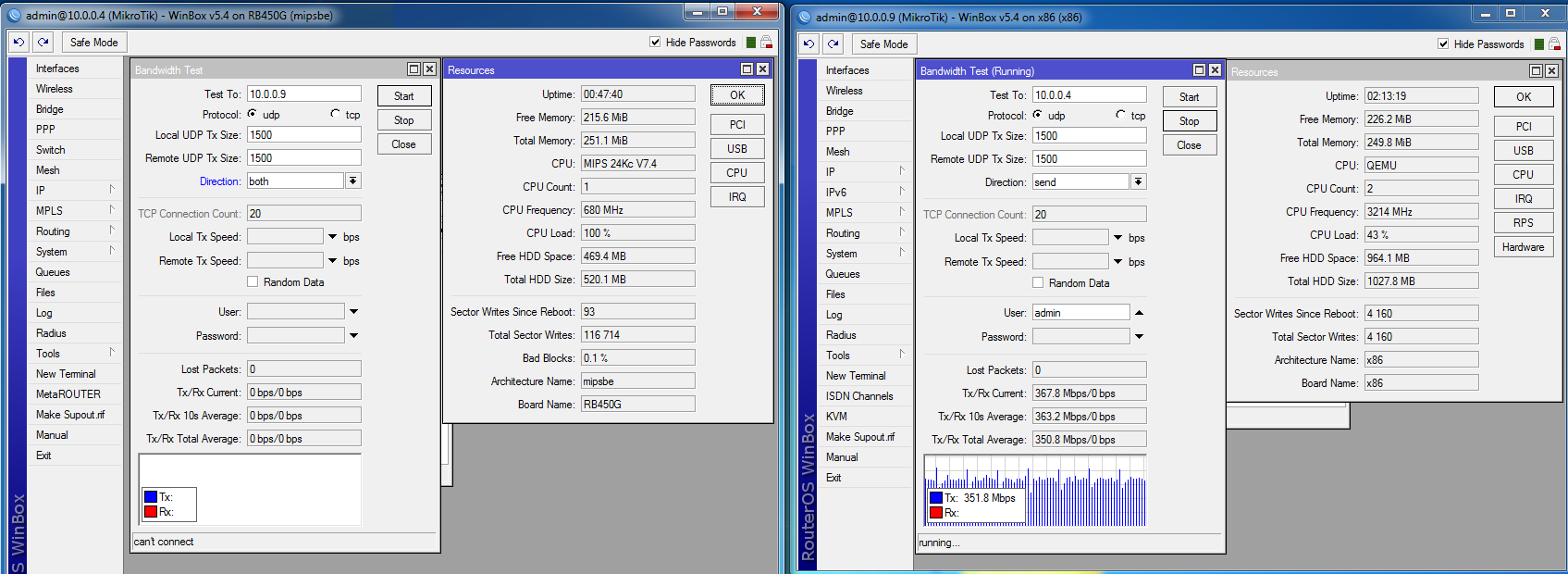Image resolution: width=1568 pixels, height=574 pixels.
Task: Click Test To field containing 10.0.0.4
Action: coord(1090,94)
